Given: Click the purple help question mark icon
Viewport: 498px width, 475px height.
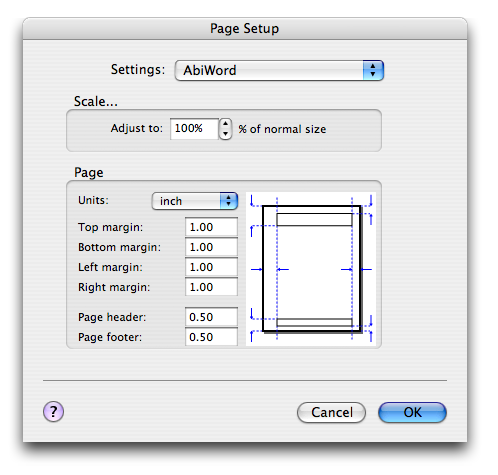Looking at the screenshot, I should tap(53, 411).
